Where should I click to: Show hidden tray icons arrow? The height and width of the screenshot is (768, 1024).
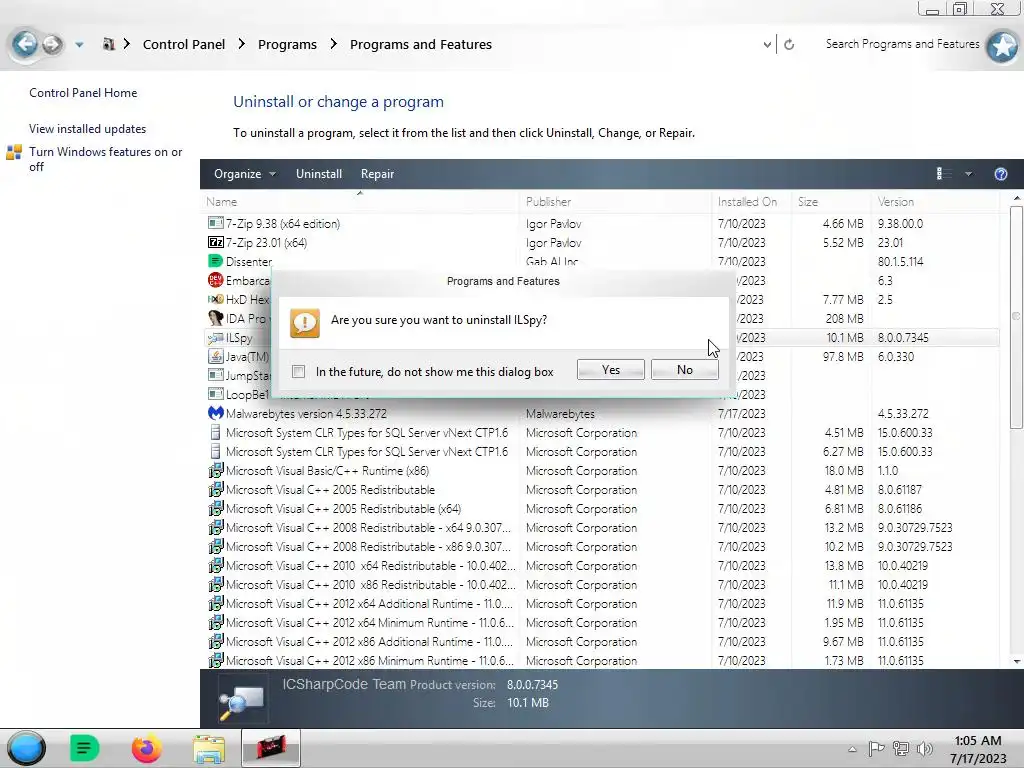click(852, 749)
